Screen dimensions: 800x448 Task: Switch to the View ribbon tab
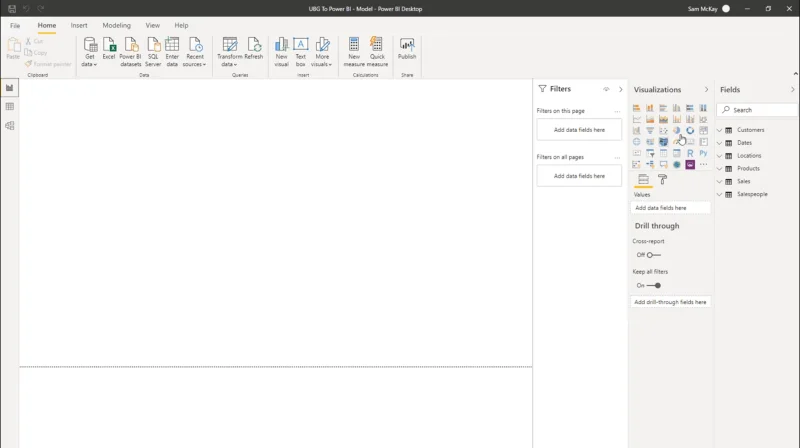pos(153,26)
